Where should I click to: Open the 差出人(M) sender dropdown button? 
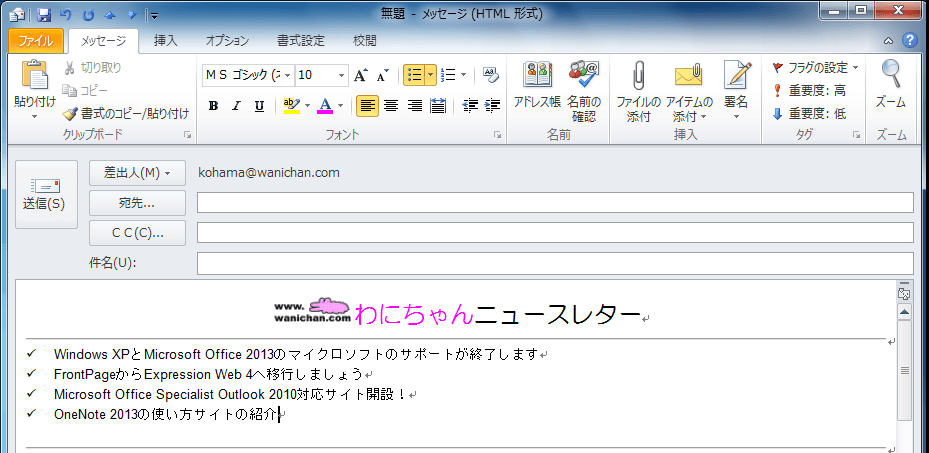pos(137,173)
